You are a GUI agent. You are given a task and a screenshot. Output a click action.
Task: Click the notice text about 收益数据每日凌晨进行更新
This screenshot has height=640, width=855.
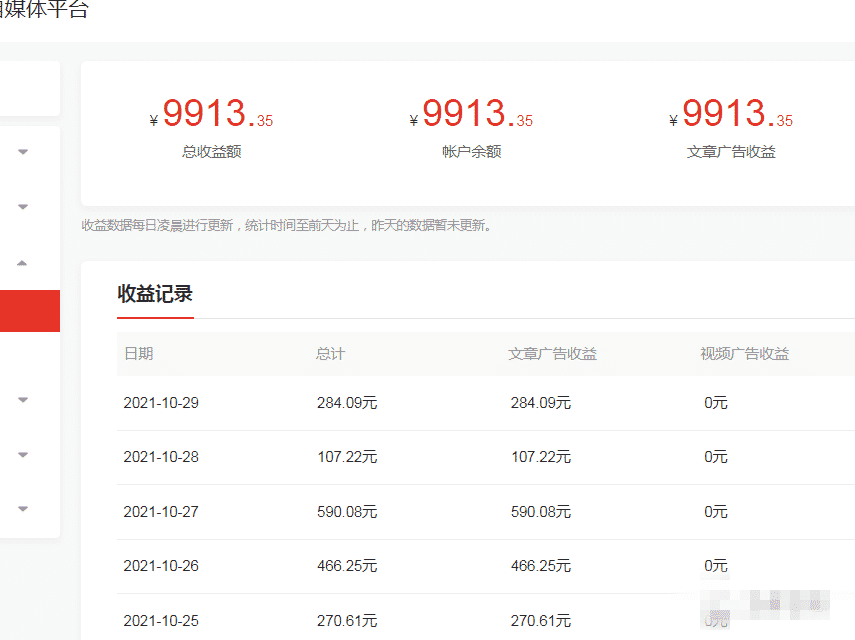pyautogui.click(x=286, y=225)
